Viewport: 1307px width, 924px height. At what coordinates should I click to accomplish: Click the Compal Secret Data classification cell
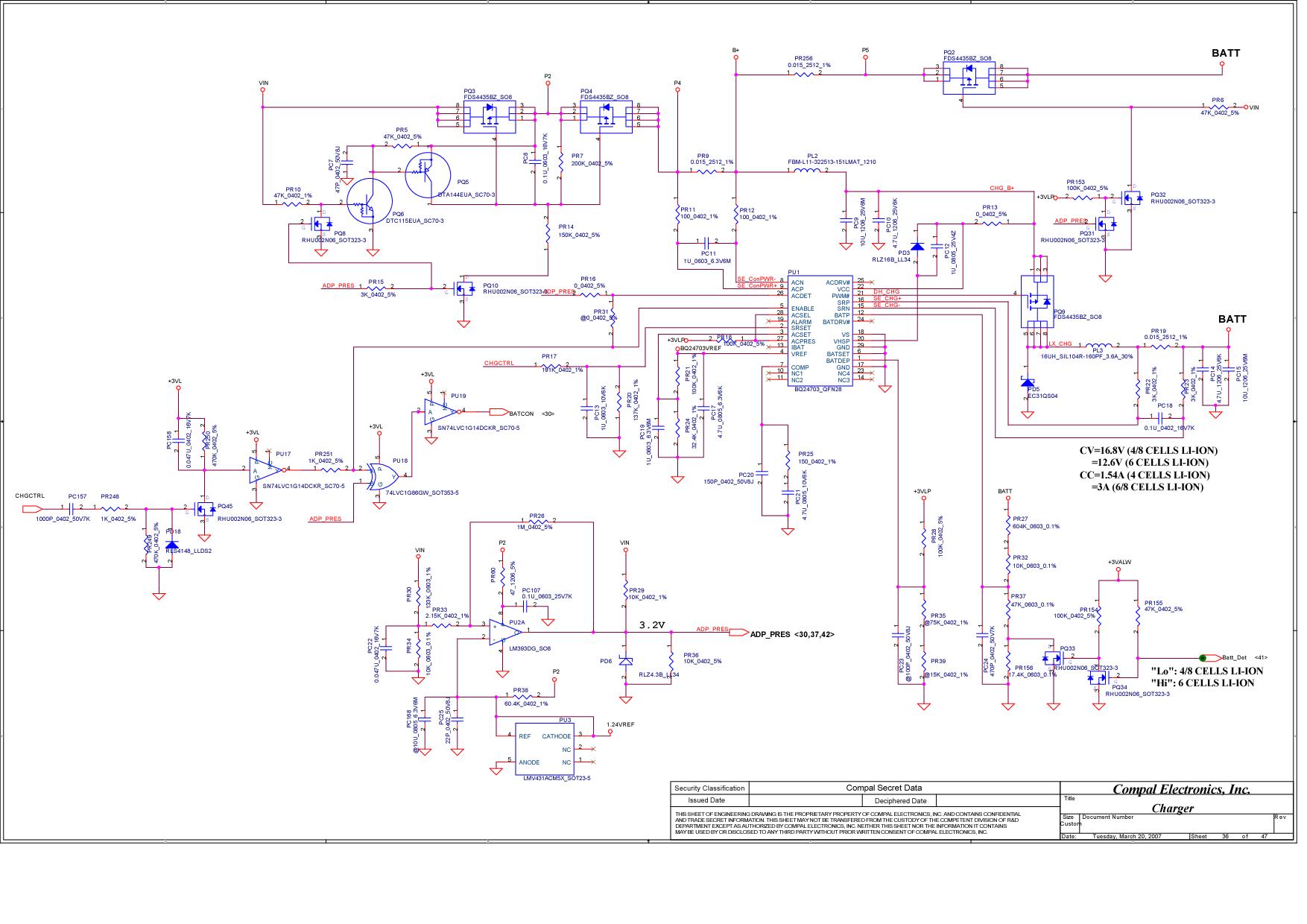pyautogui.click(x=884, y=788)
